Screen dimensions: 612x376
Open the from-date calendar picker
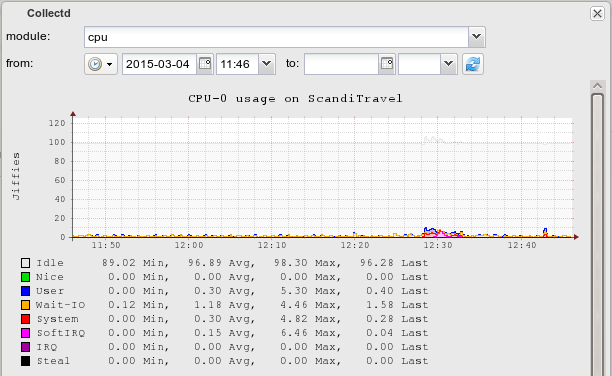[205, 64]
